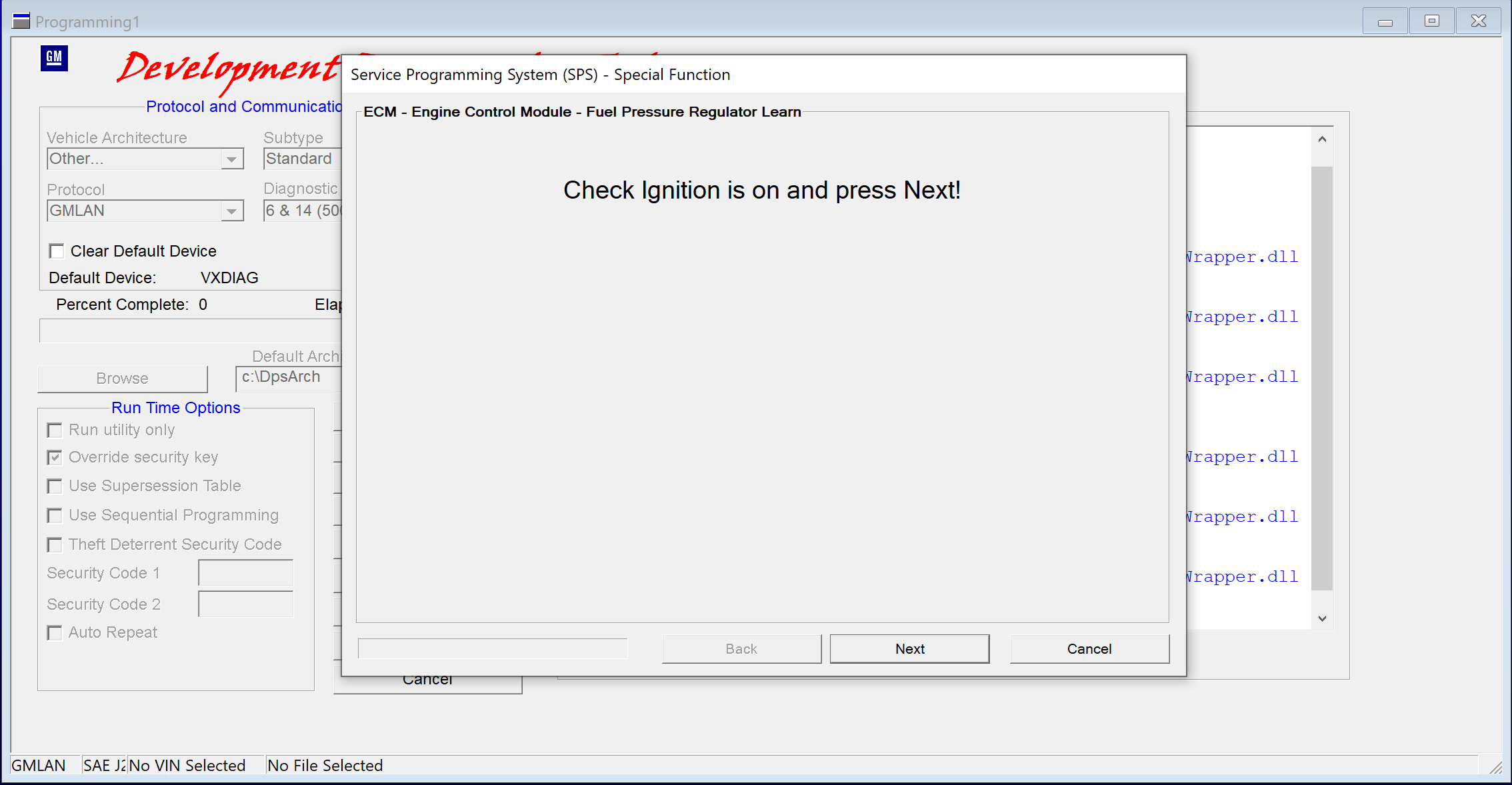Enable Theft Deterrent Security Code
The height and width of the screenshot is (785, 1512).
[x=55, y=545]
